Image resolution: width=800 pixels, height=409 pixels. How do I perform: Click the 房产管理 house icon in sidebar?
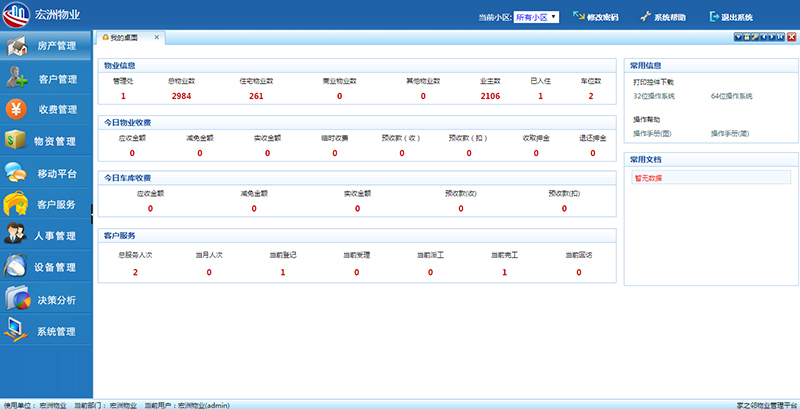pyautogui.click(x=17, y=46)
